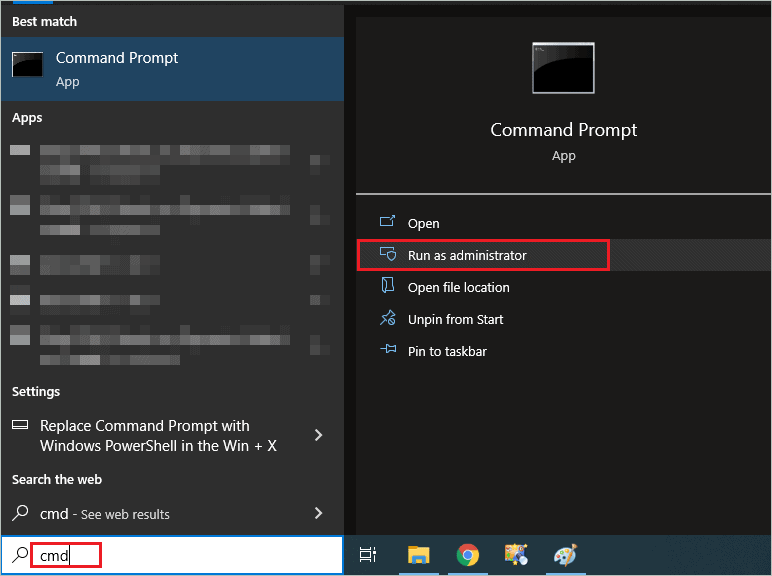Click cmd - See web results
The width and height of the screenshot is (772, 576).
[x=104, y=514]
